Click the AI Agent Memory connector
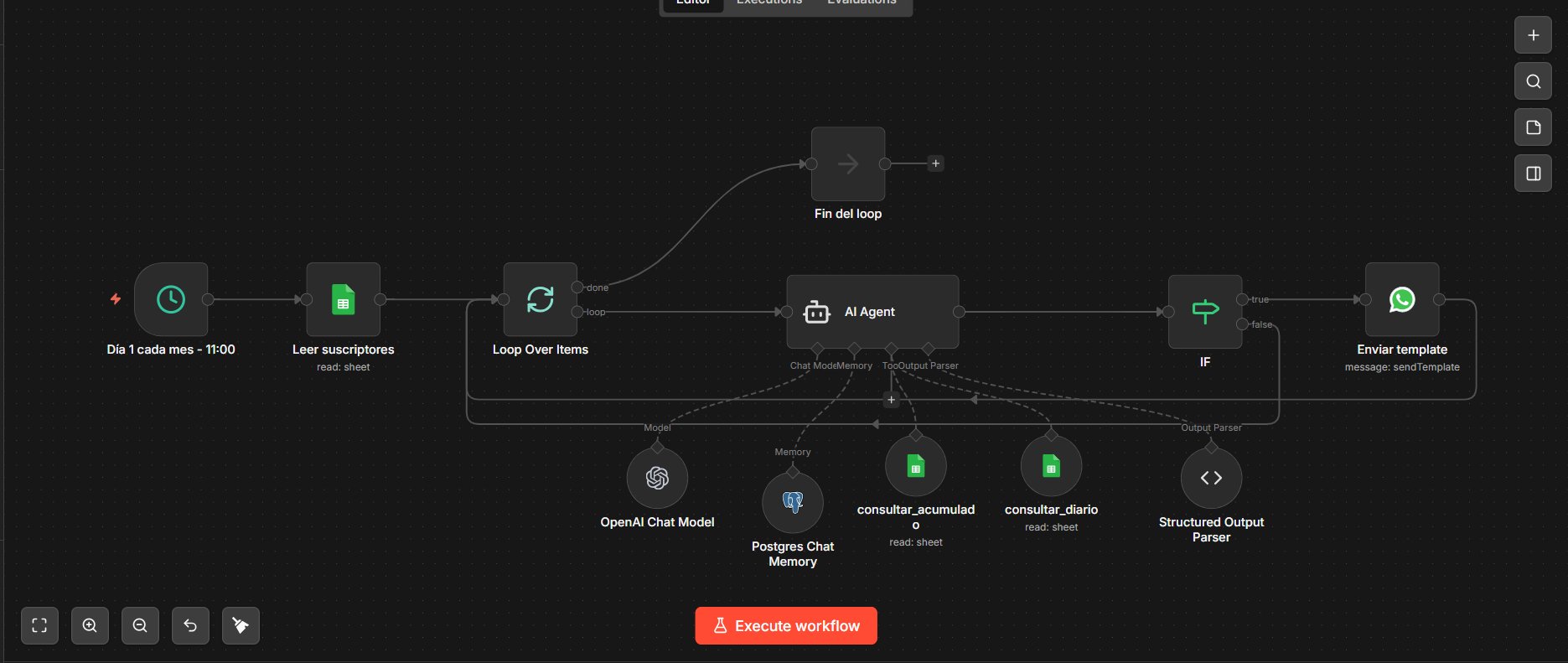This screenshot has width=1568, height=663. (x=854, y=349)
